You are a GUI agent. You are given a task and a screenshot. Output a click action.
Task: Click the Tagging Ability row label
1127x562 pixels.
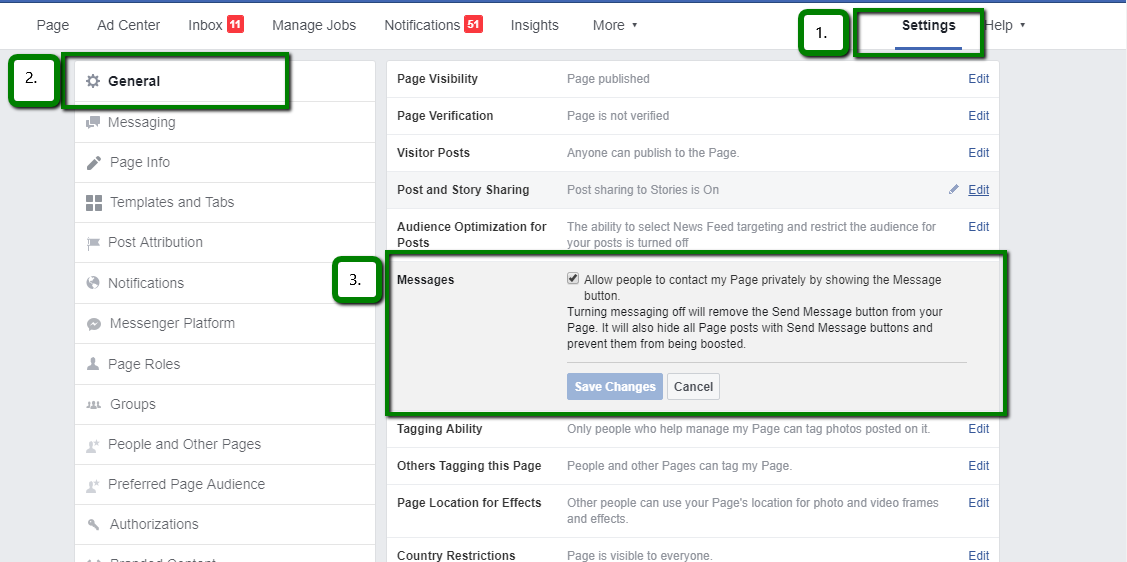tap(440, 429)
